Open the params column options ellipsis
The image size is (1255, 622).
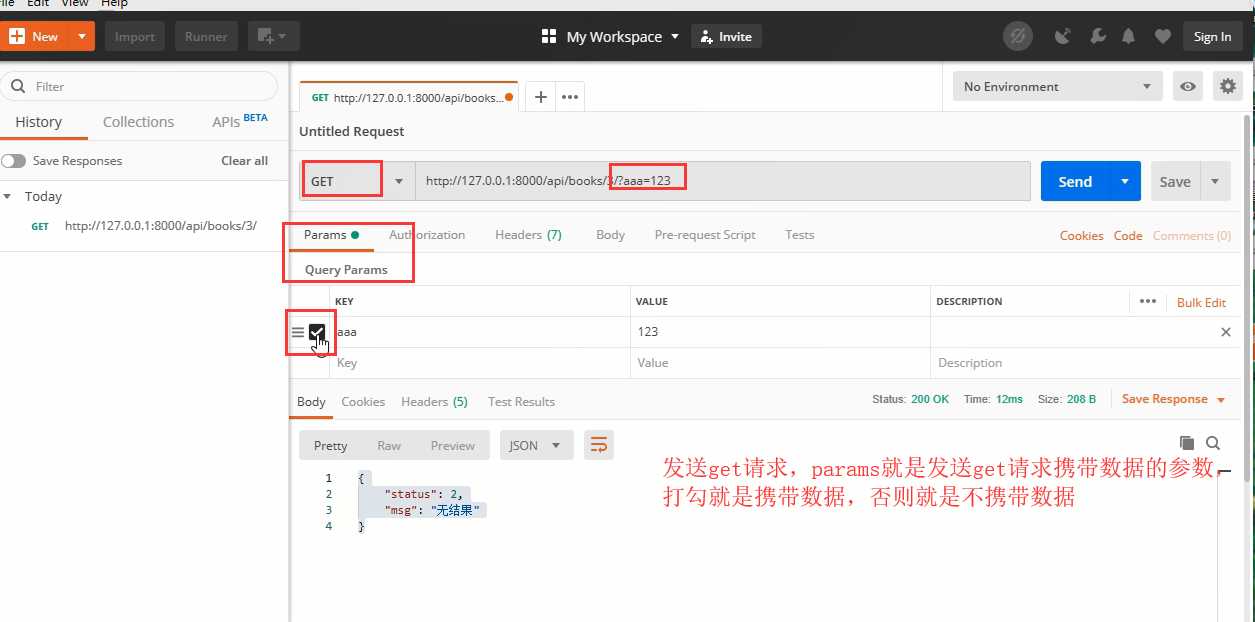(x=1147, y=302)
